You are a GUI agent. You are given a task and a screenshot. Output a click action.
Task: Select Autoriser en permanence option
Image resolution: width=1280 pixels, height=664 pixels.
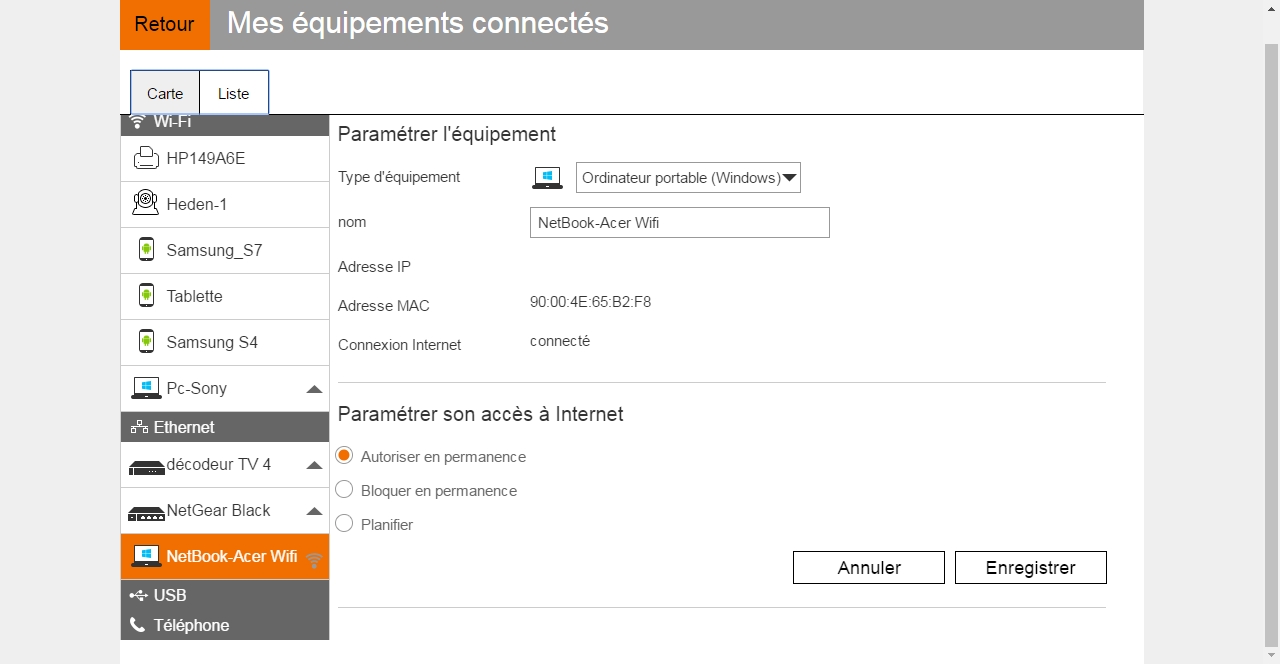point(344,456)
